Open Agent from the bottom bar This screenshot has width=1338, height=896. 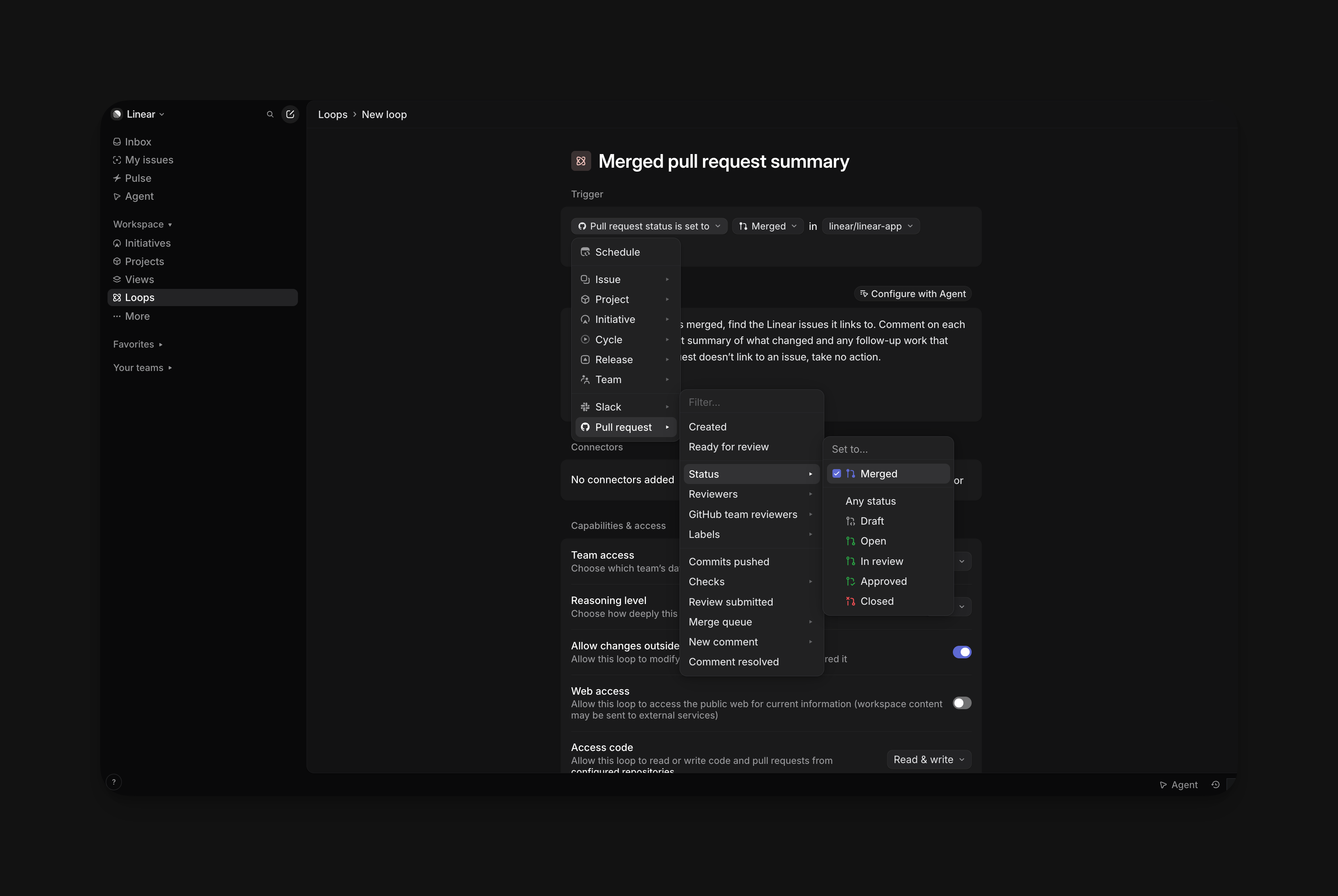click(1178, 785)
